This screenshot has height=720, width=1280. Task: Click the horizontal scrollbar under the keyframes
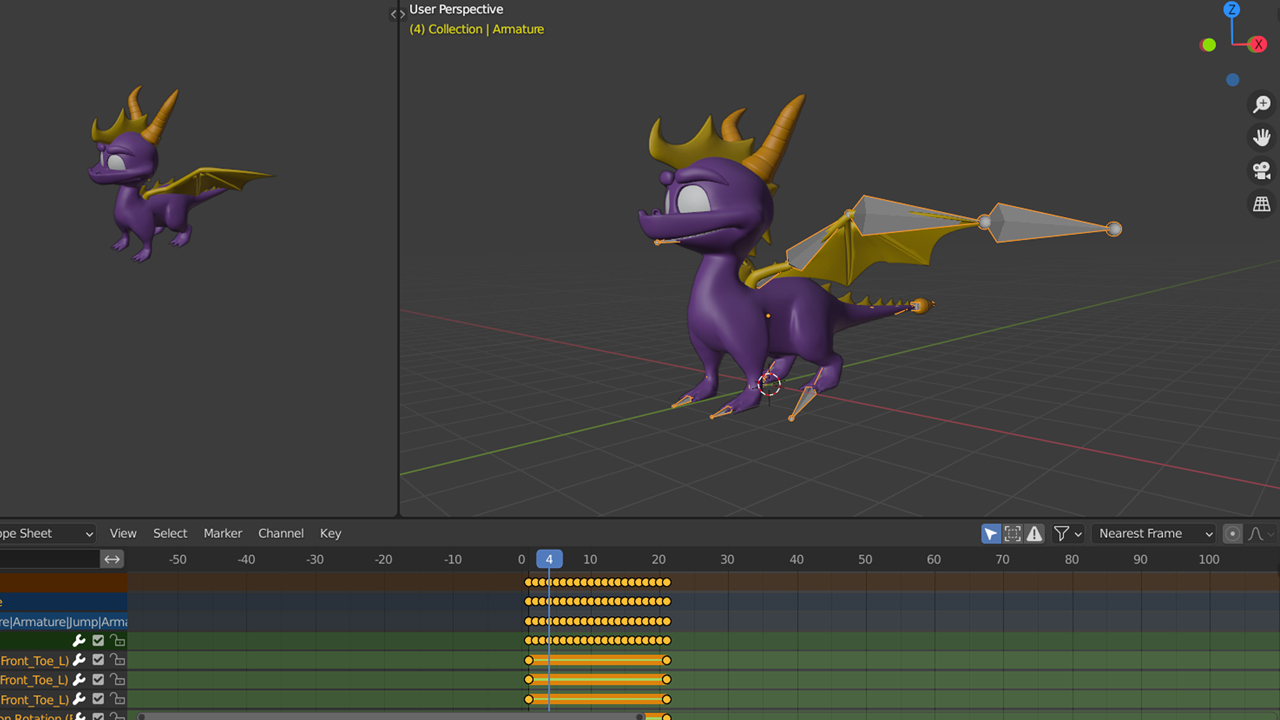[x=391, y=716]
